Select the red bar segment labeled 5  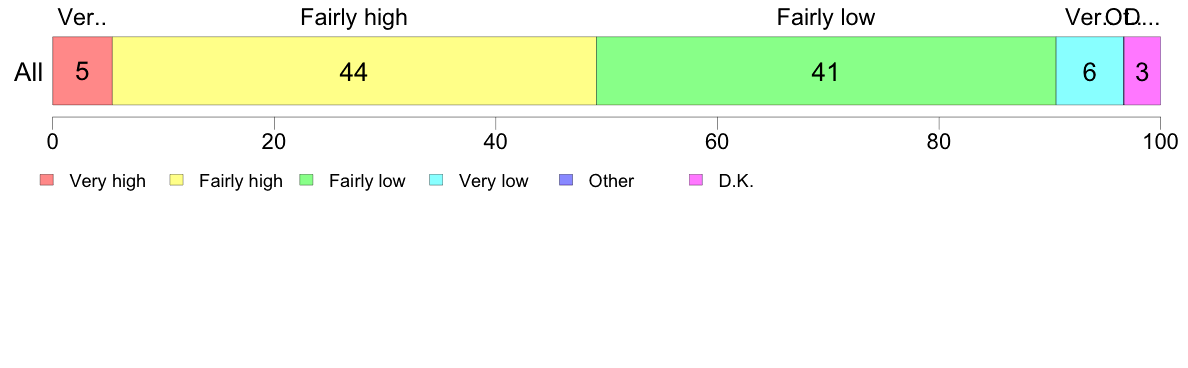[83, 70]
